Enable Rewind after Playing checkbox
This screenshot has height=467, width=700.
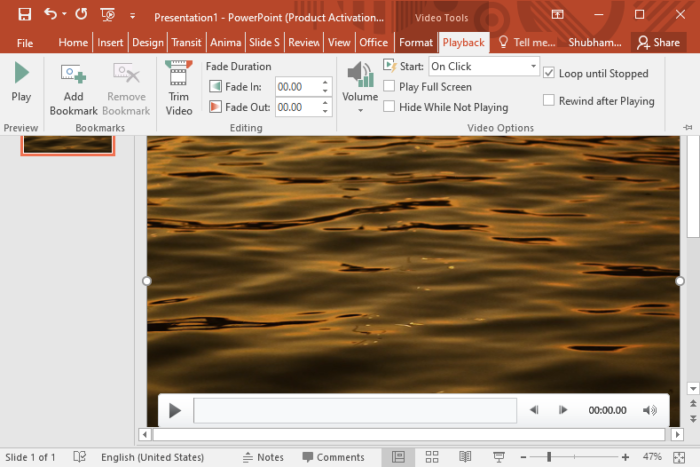(549, 100)
